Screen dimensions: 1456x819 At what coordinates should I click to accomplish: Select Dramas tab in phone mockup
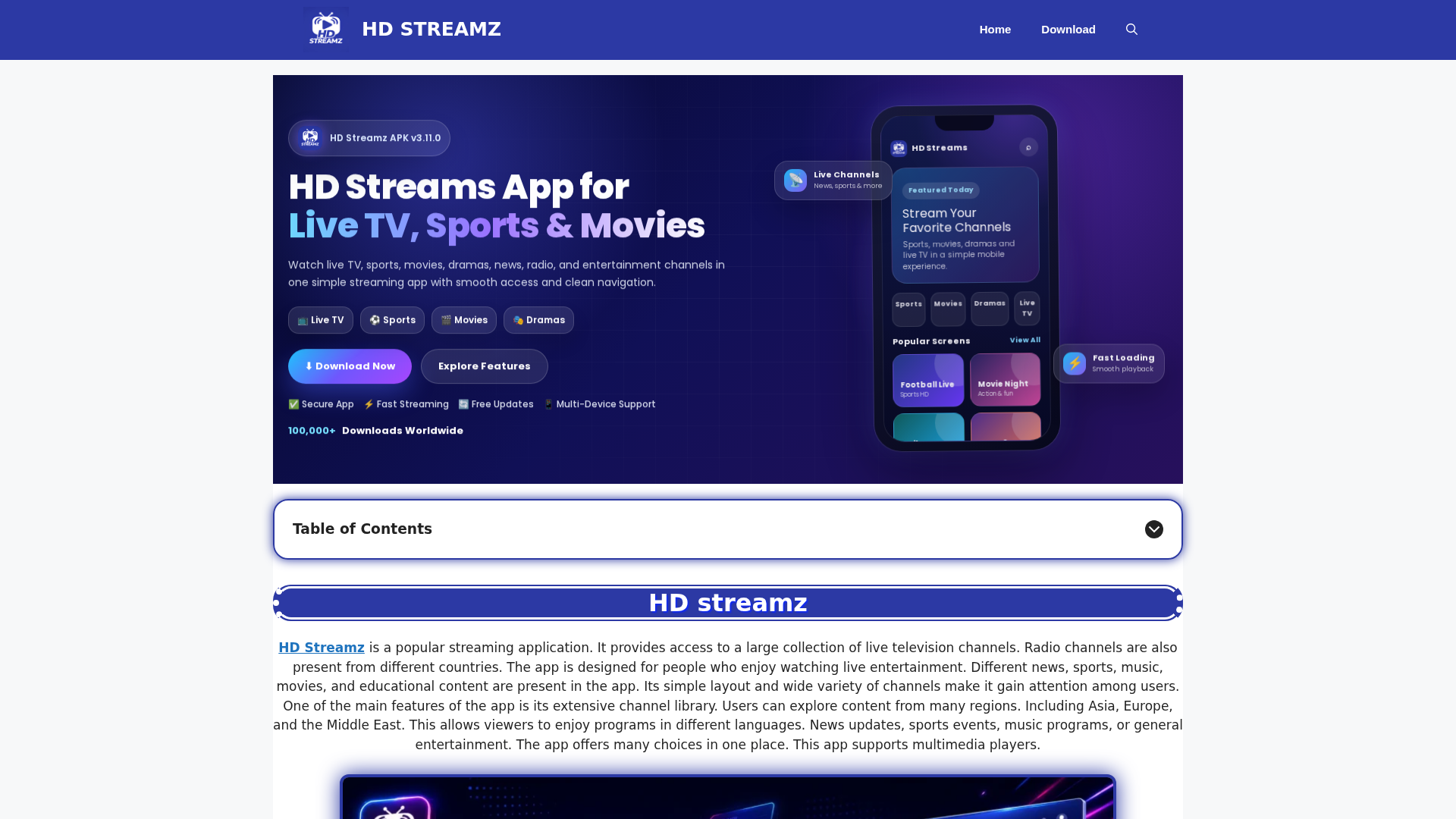click(x=990, y=309)
